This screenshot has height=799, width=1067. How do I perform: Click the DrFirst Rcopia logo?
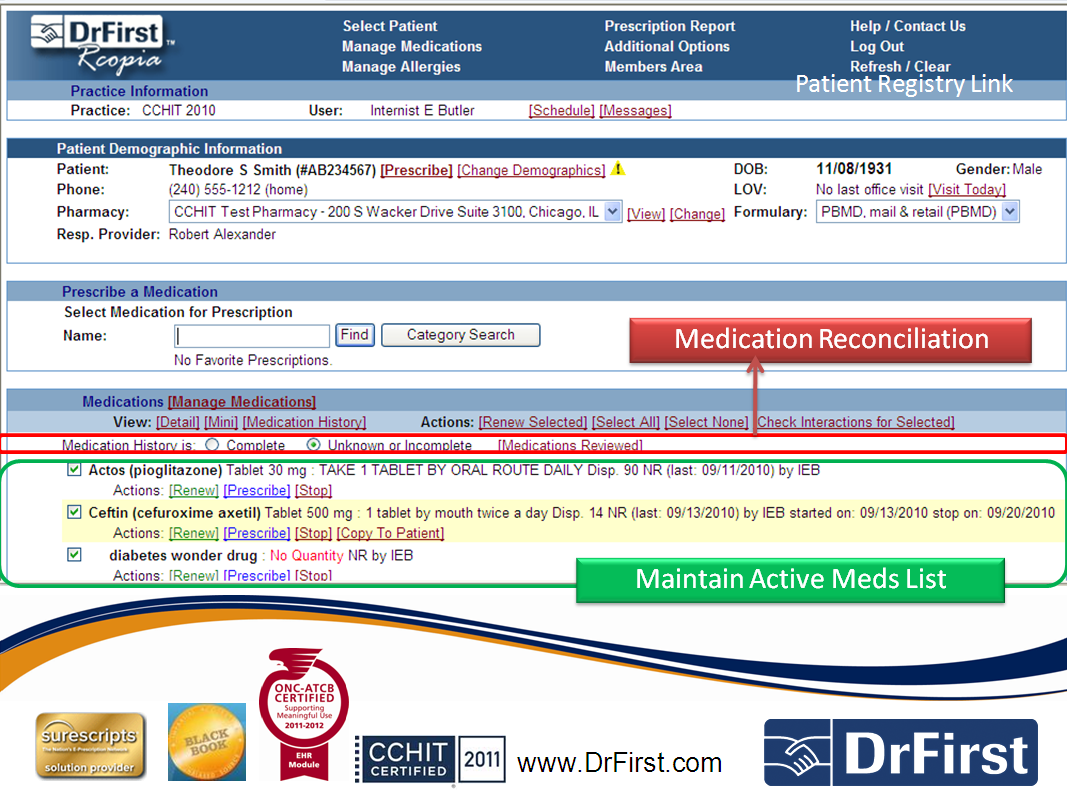tap(101, 46)
